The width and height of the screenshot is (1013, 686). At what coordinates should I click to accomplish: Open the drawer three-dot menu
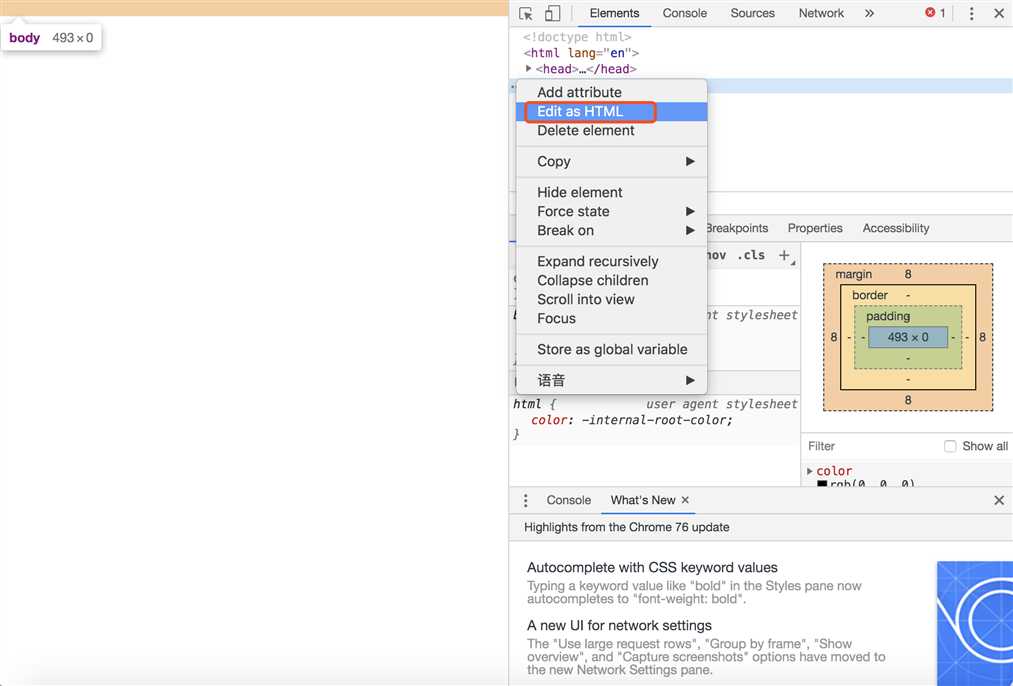tap(525, 500)
